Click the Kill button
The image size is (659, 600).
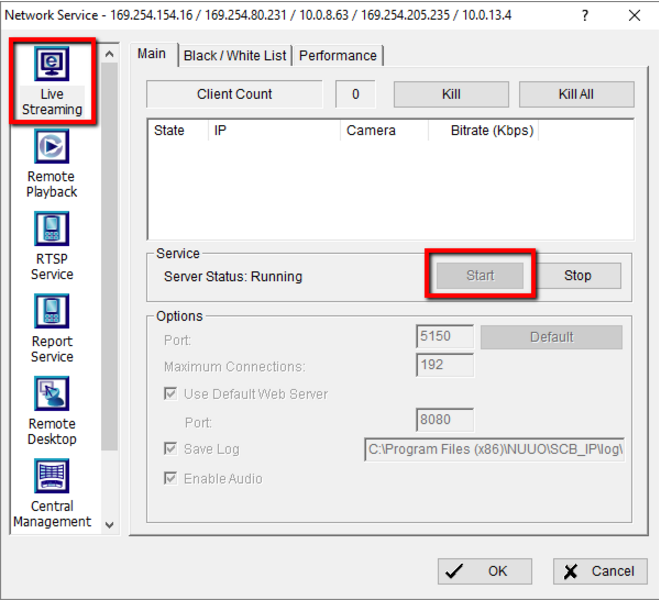pyautogui.click(x=451, y=94)
